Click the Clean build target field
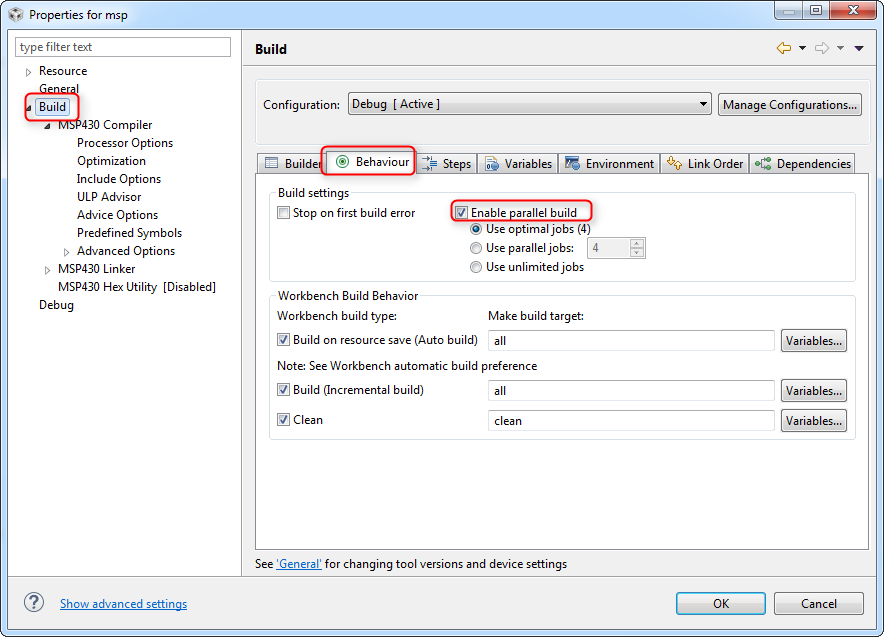 pos(631,421)
